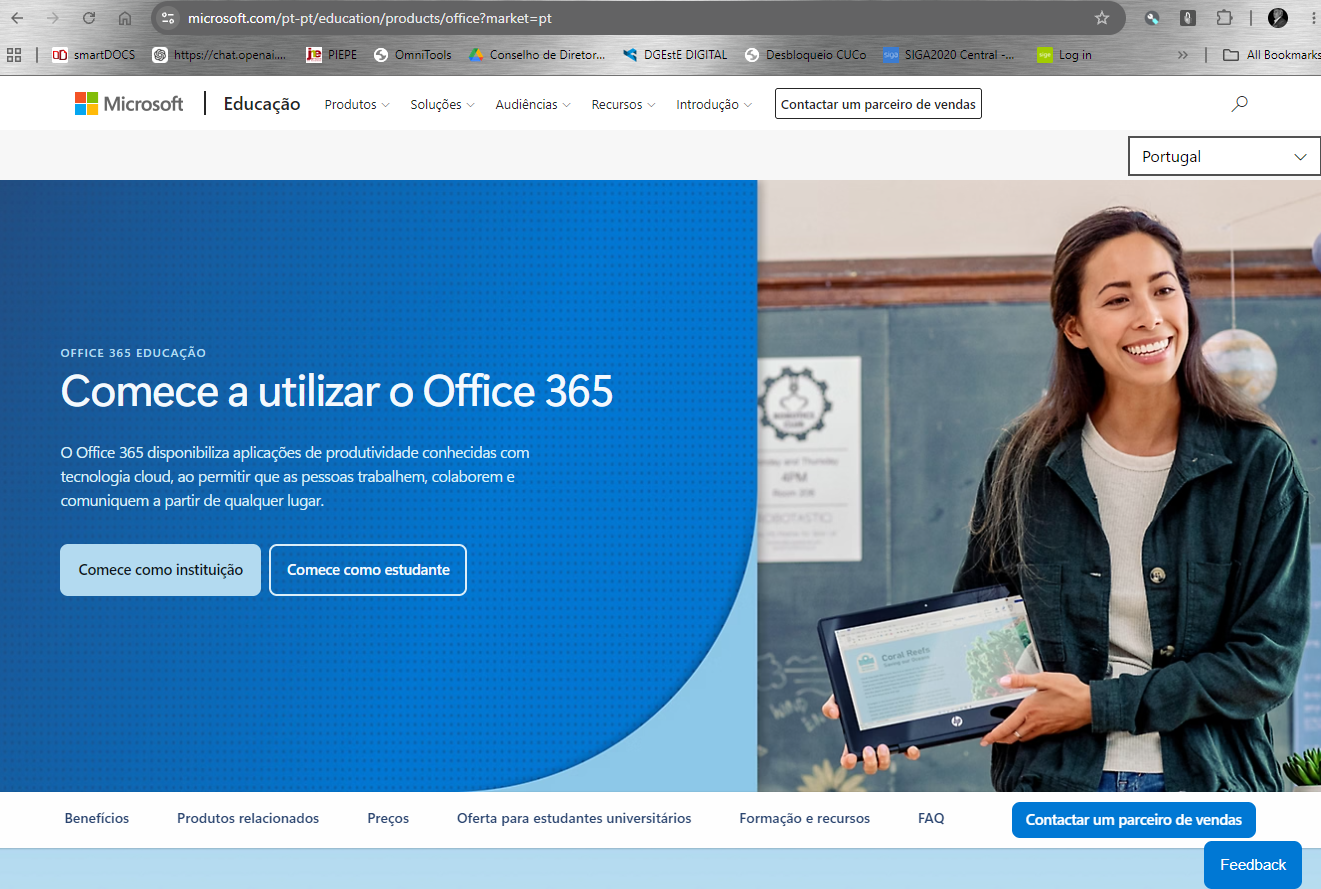The width and height of the screenshot is (1321, 889).
Task: Open the PIEPE bookmark
Action: pos(331,55)
